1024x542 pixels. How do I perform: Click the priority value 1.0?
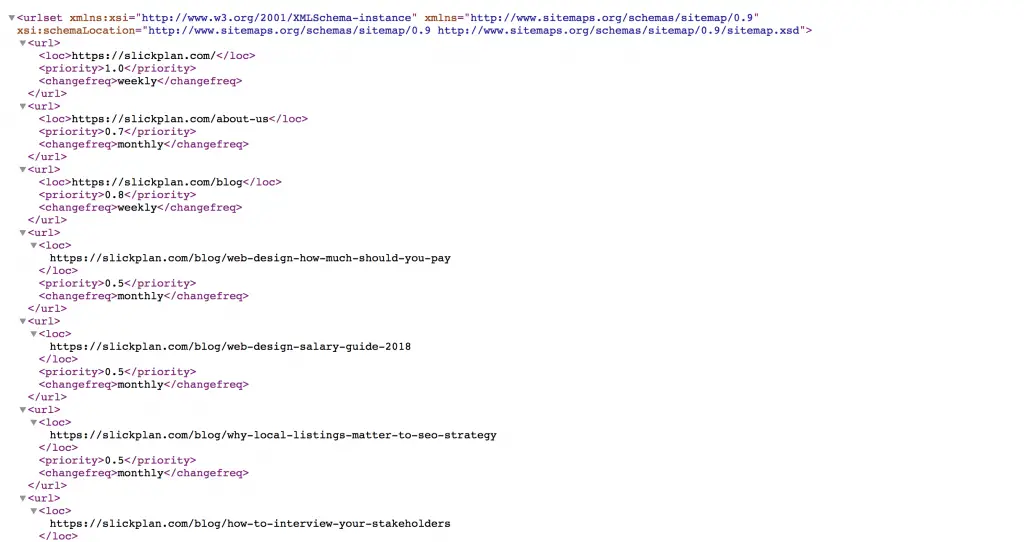pos(114,69)
